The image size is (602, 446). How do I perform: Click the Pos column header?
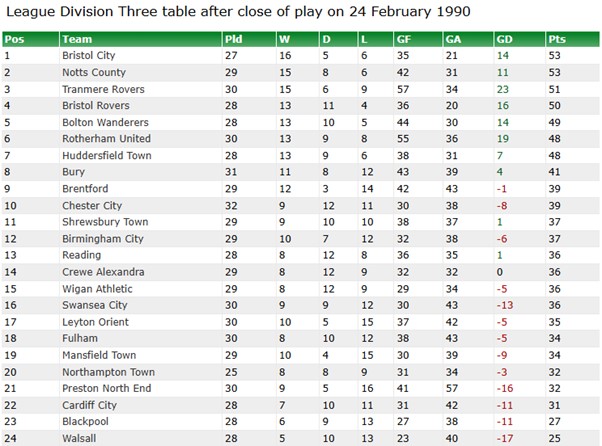coord(30,39)
